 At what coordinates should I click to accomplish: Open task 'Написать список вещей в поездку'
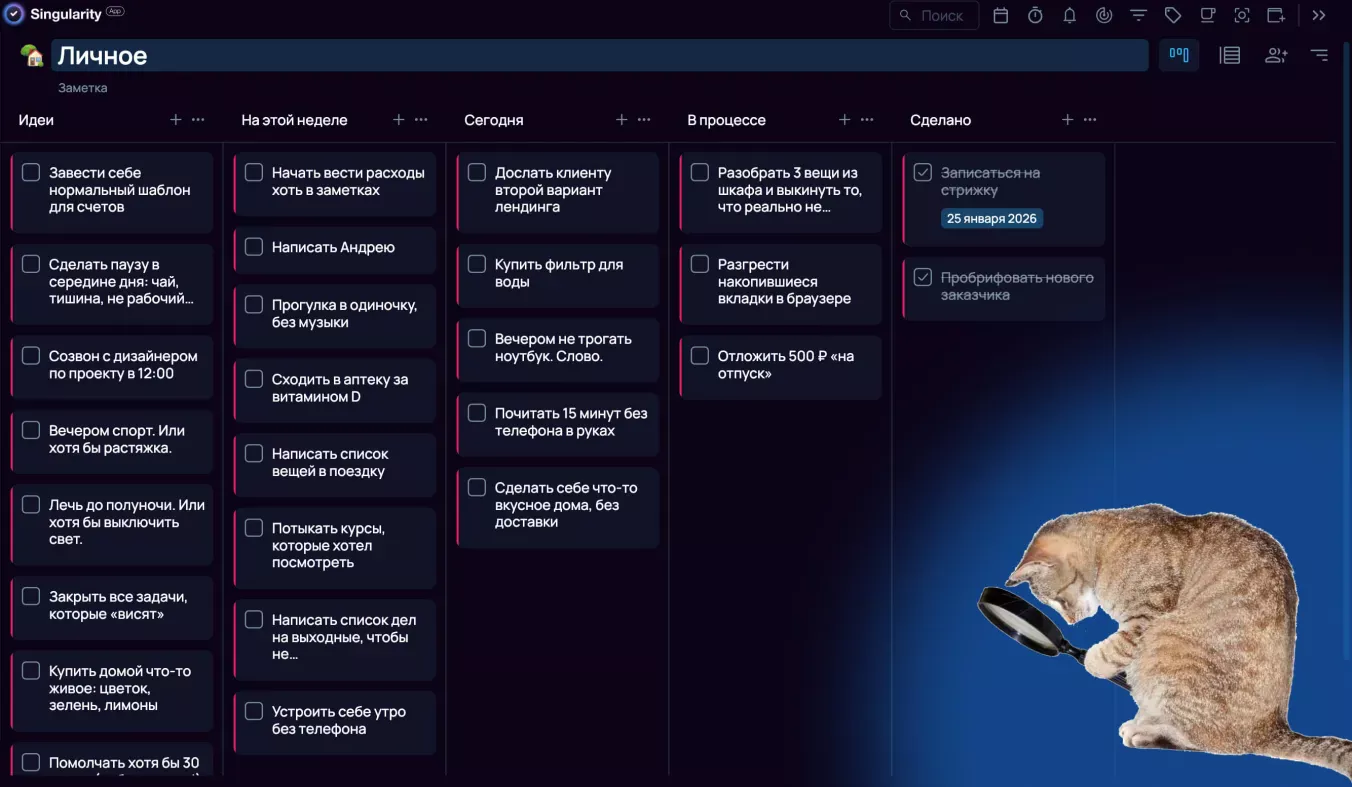(335, 463)
